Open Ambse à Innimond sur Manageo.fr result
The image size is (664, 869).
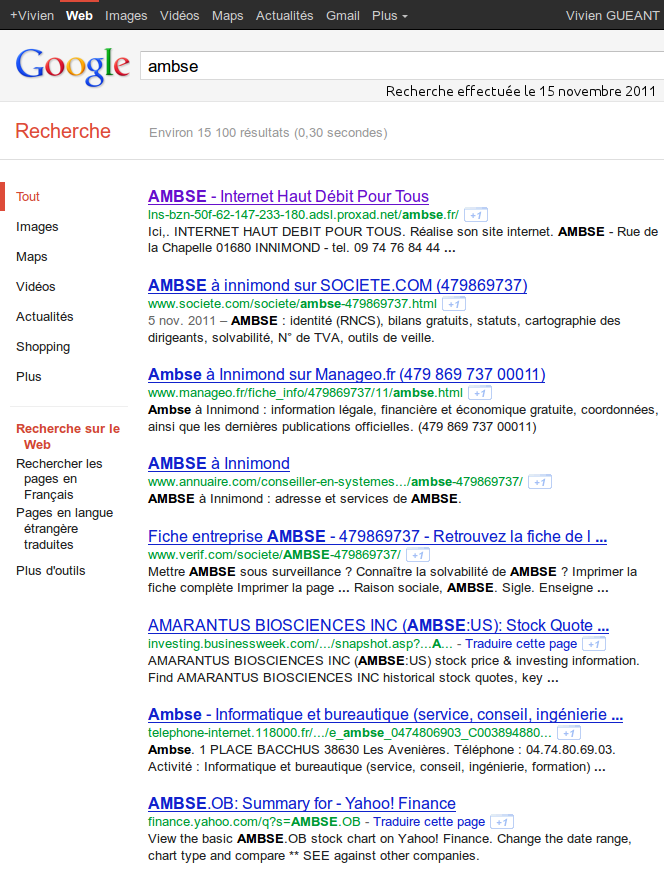click(346, 374)
